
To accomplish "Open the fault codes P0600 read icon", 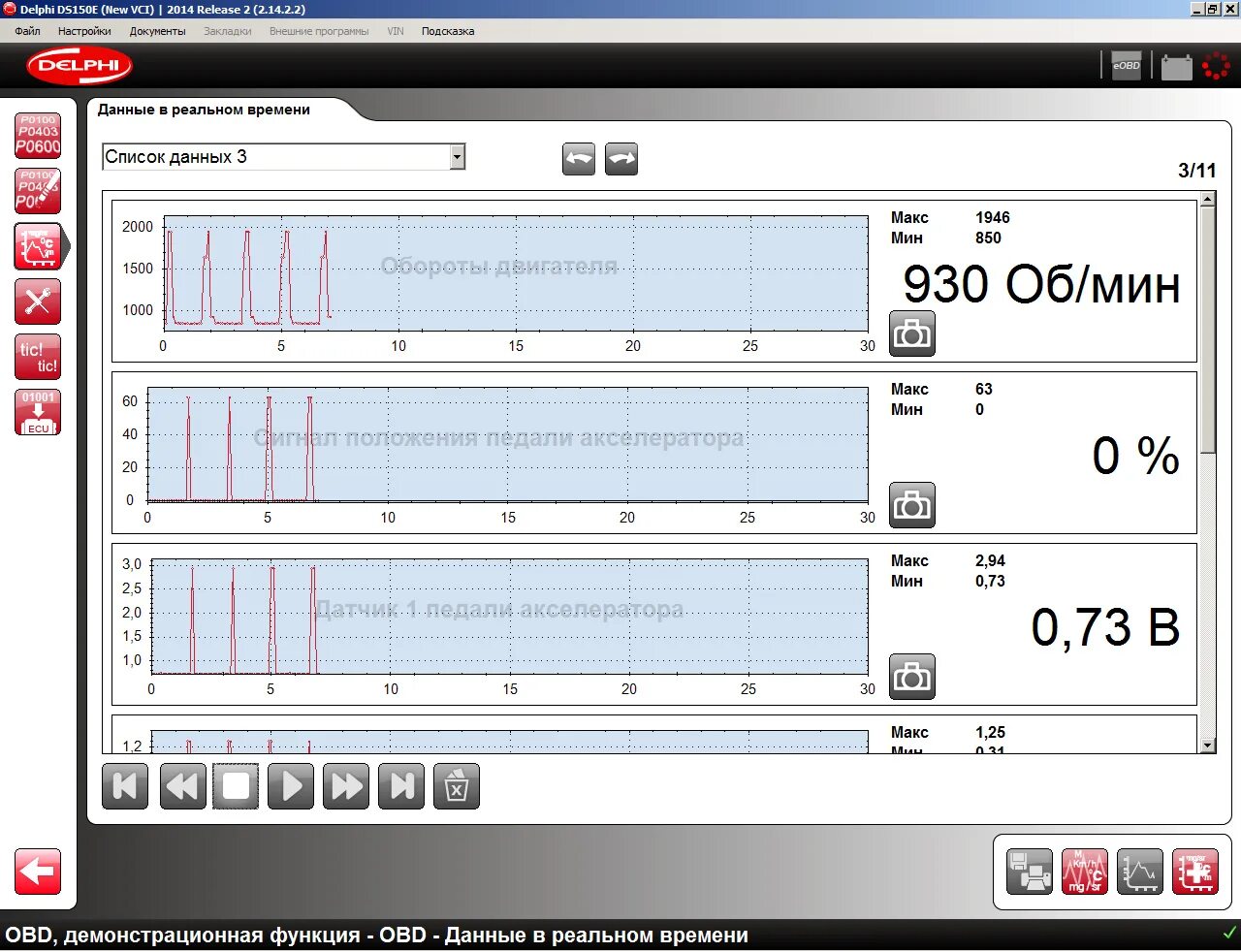I will click(x=38, y=136).
